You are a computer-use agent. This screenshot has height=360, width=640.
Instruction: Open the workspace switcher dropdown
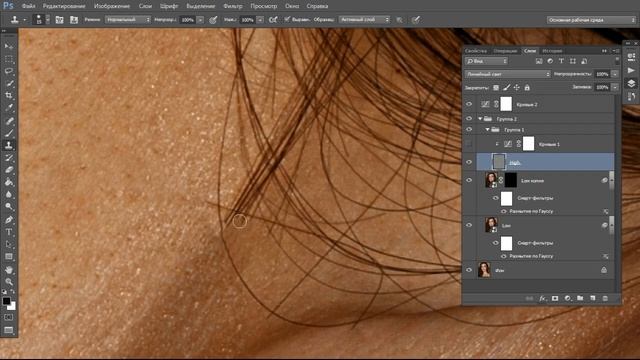pyautogui.click(x=591, y=20)
